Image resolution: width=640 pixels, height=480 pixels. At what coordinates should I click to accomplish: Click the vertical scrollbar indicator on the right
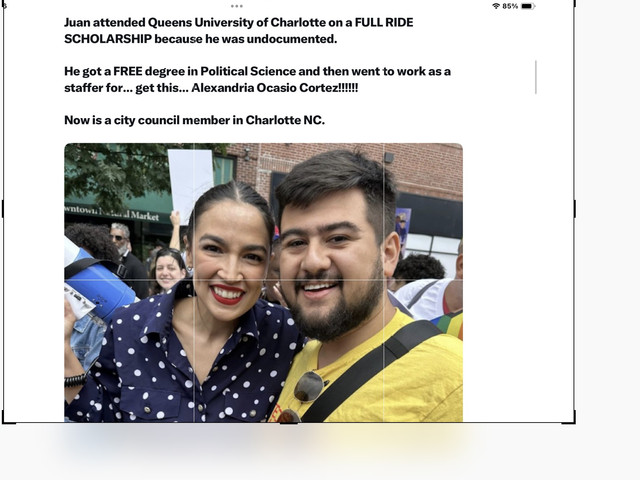[536, 77]
